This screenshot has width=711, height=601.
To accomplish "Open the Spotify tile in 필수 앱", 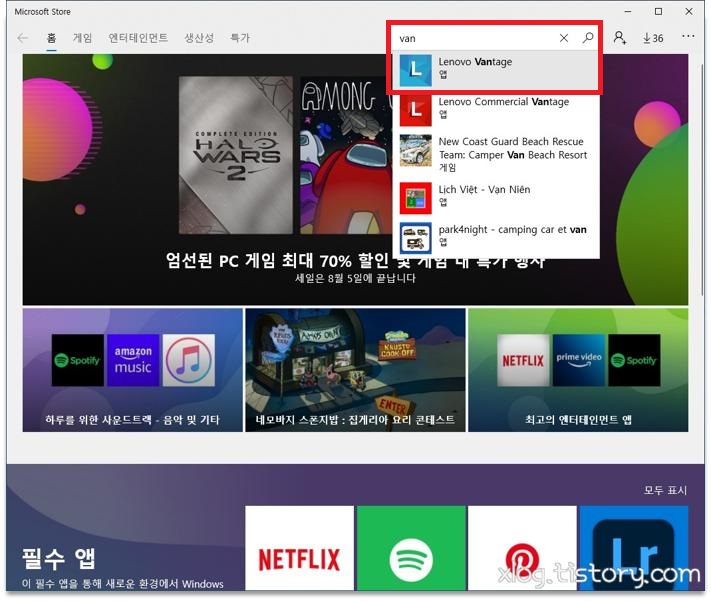I will [x=411, y=548].
